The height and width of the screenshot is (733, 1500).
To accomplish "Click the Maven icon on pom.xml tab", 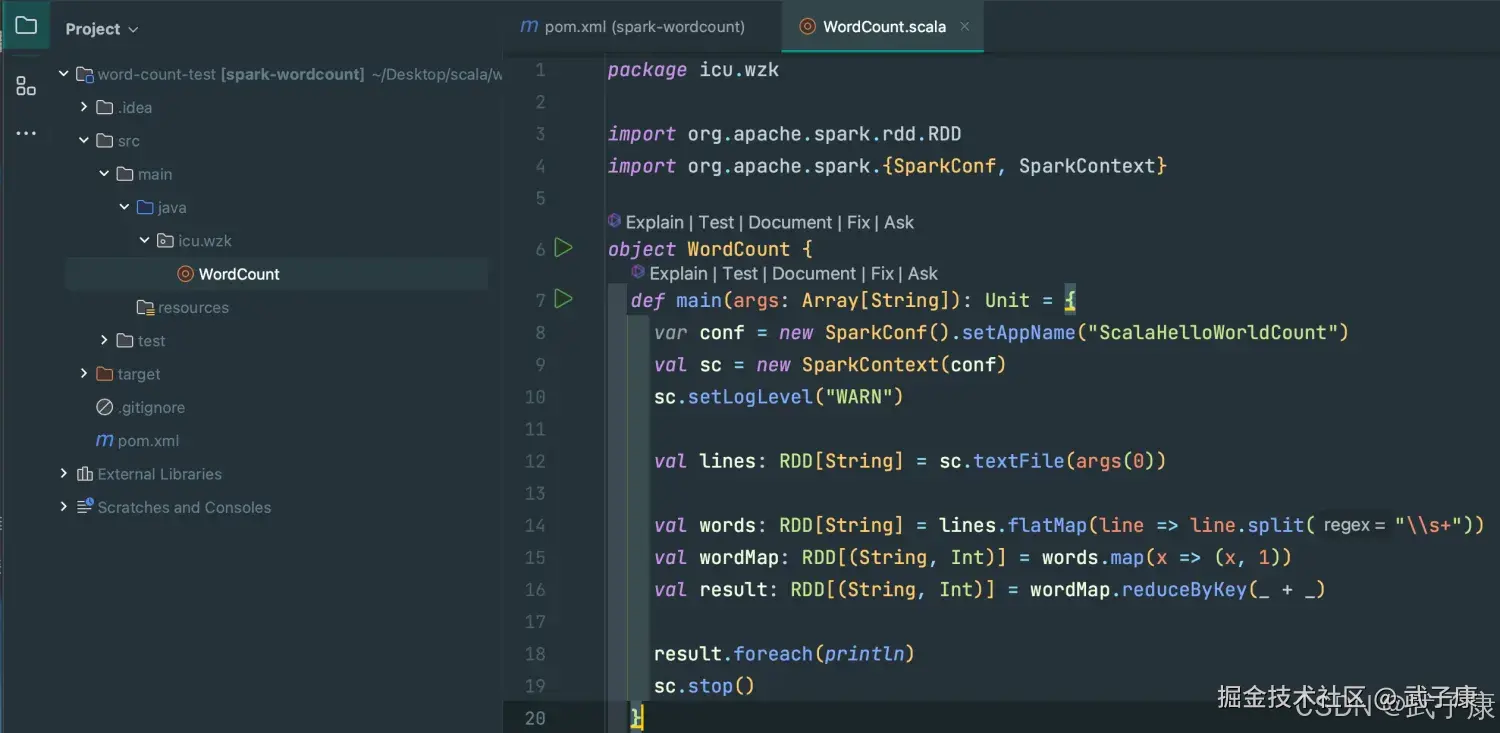I will 529,27.
